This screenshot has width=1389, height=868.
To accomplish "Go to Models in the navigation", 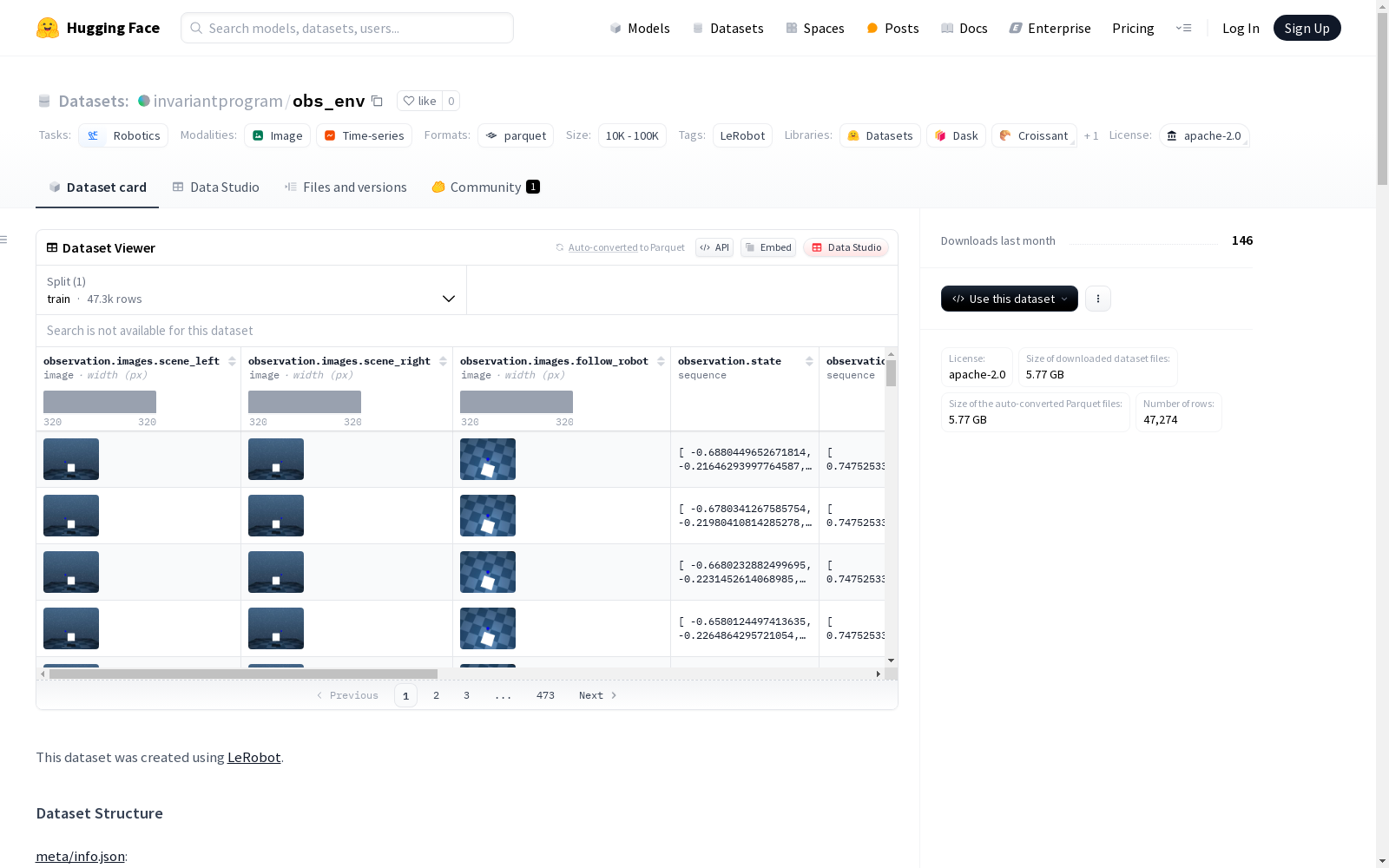I will tap(640, 28).
